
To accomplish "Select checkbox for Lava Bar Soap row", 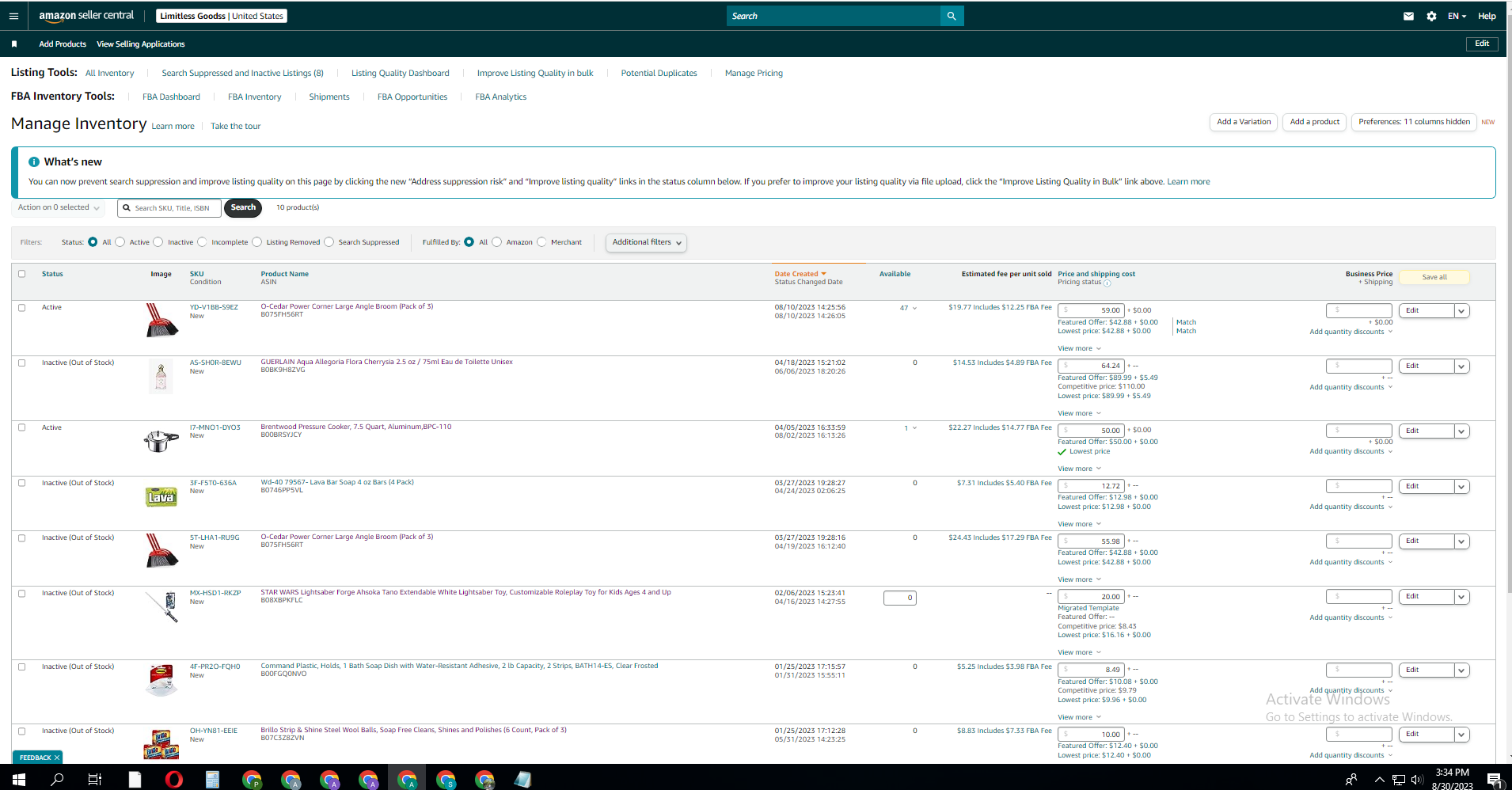I will (x=22, y=483).
